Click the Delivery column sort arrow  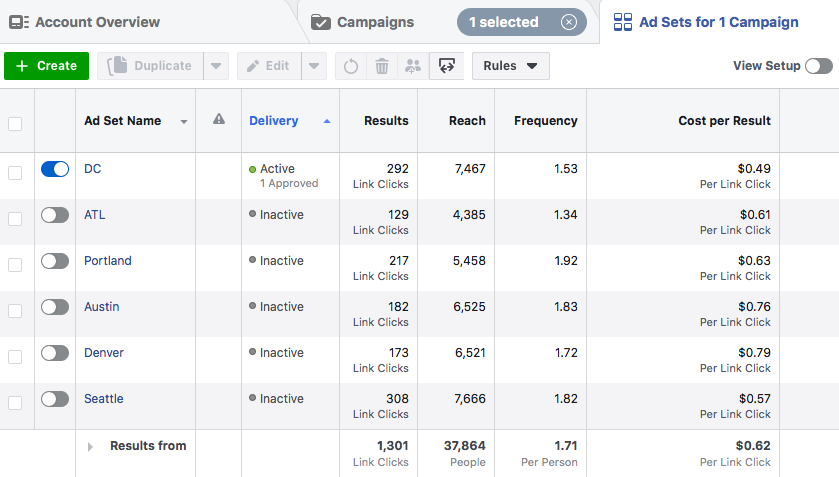coord(327,121)
